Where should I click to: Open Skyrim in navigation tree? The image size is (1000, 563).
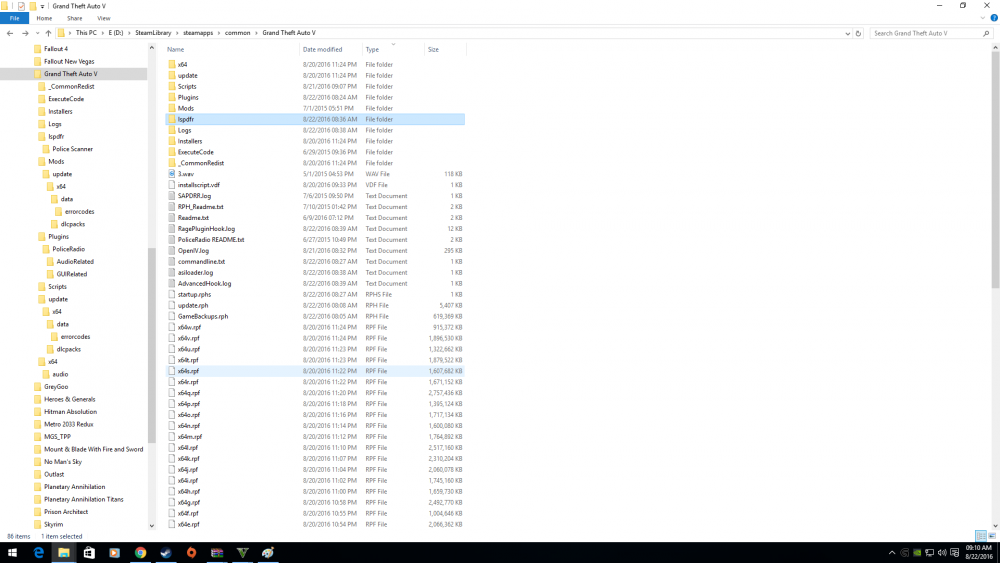click(x=54, y=524)
